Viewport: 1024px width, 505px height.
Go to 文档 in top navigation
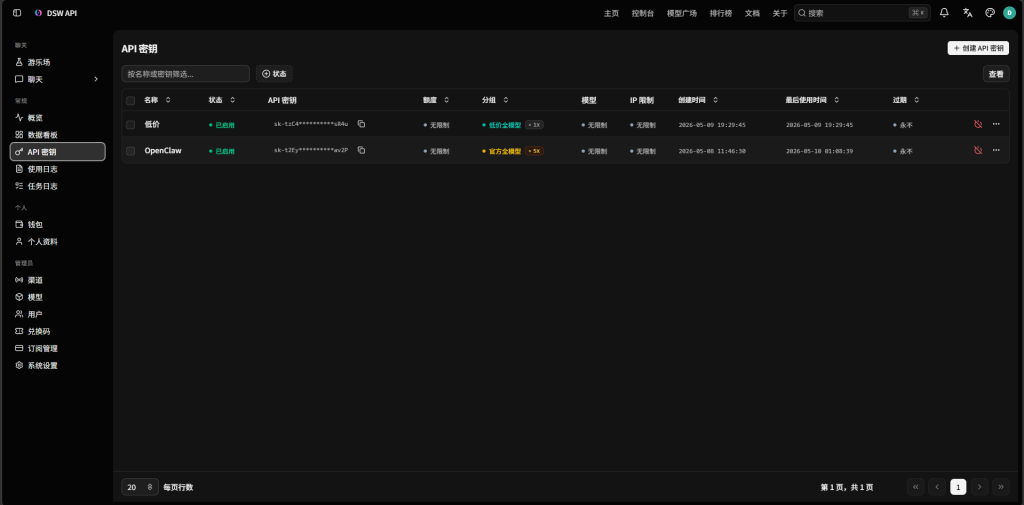click(752, 13)
